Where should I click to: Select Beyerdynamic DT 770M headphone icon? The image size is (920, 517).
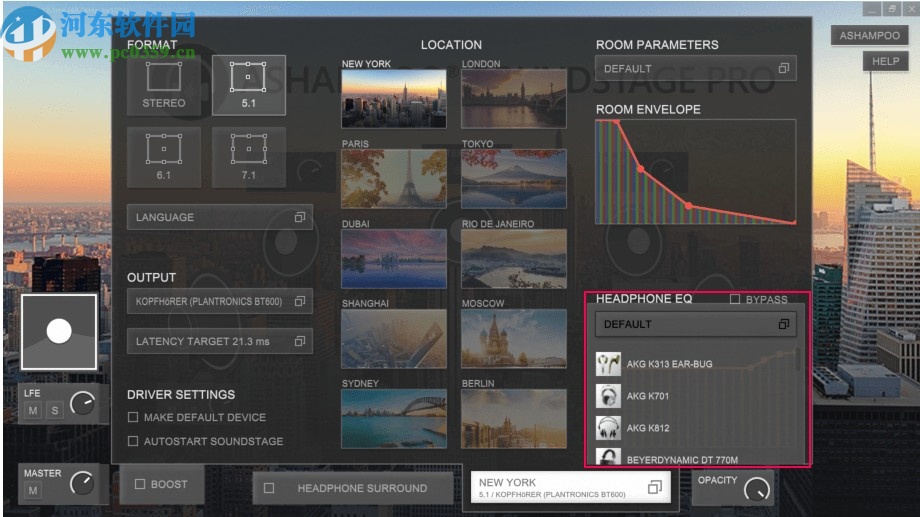point(608,457)
